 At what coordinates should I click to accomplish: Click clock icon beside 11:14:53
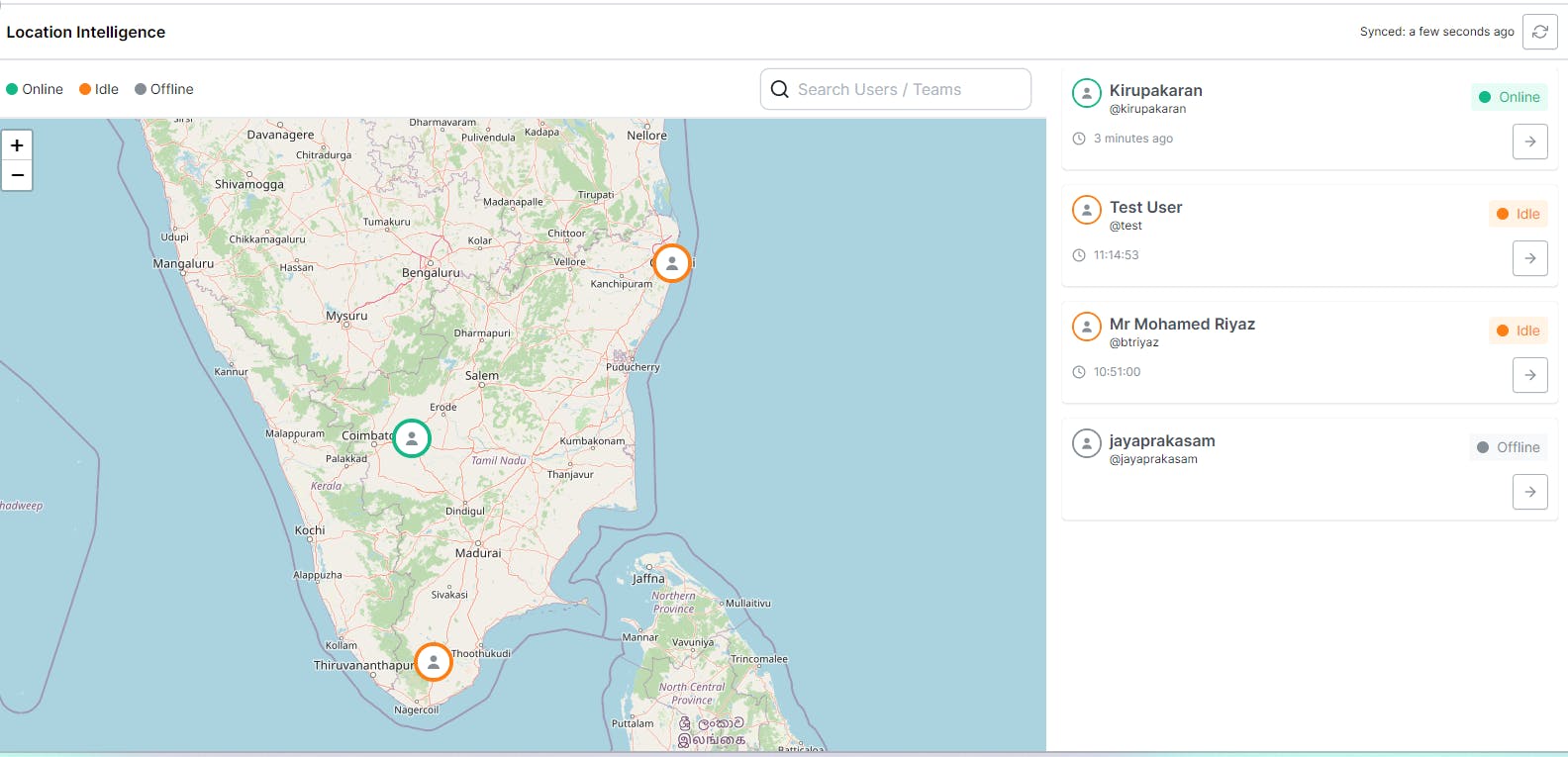point(1079,255)
